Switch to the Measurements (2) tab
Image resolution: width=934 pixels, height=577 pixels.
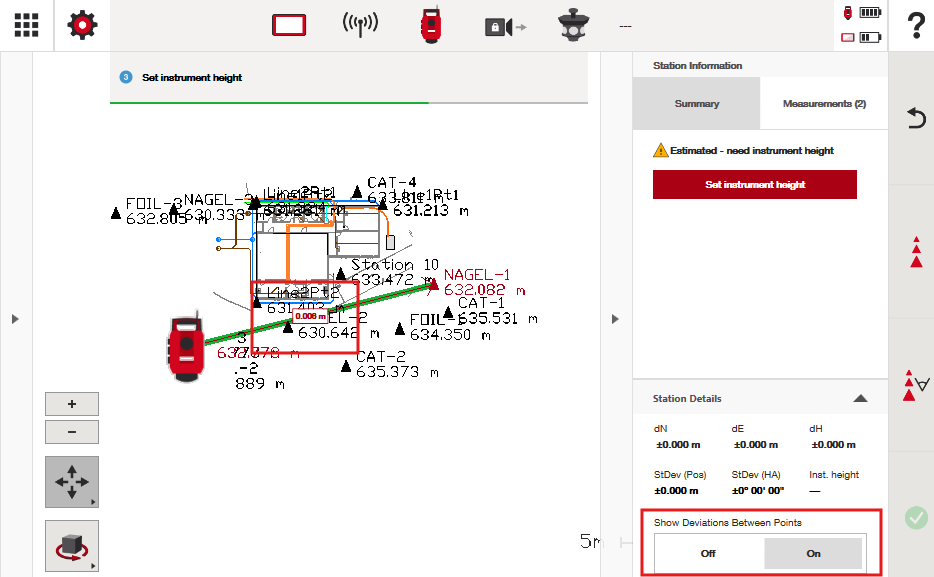(x=824, y=104)
